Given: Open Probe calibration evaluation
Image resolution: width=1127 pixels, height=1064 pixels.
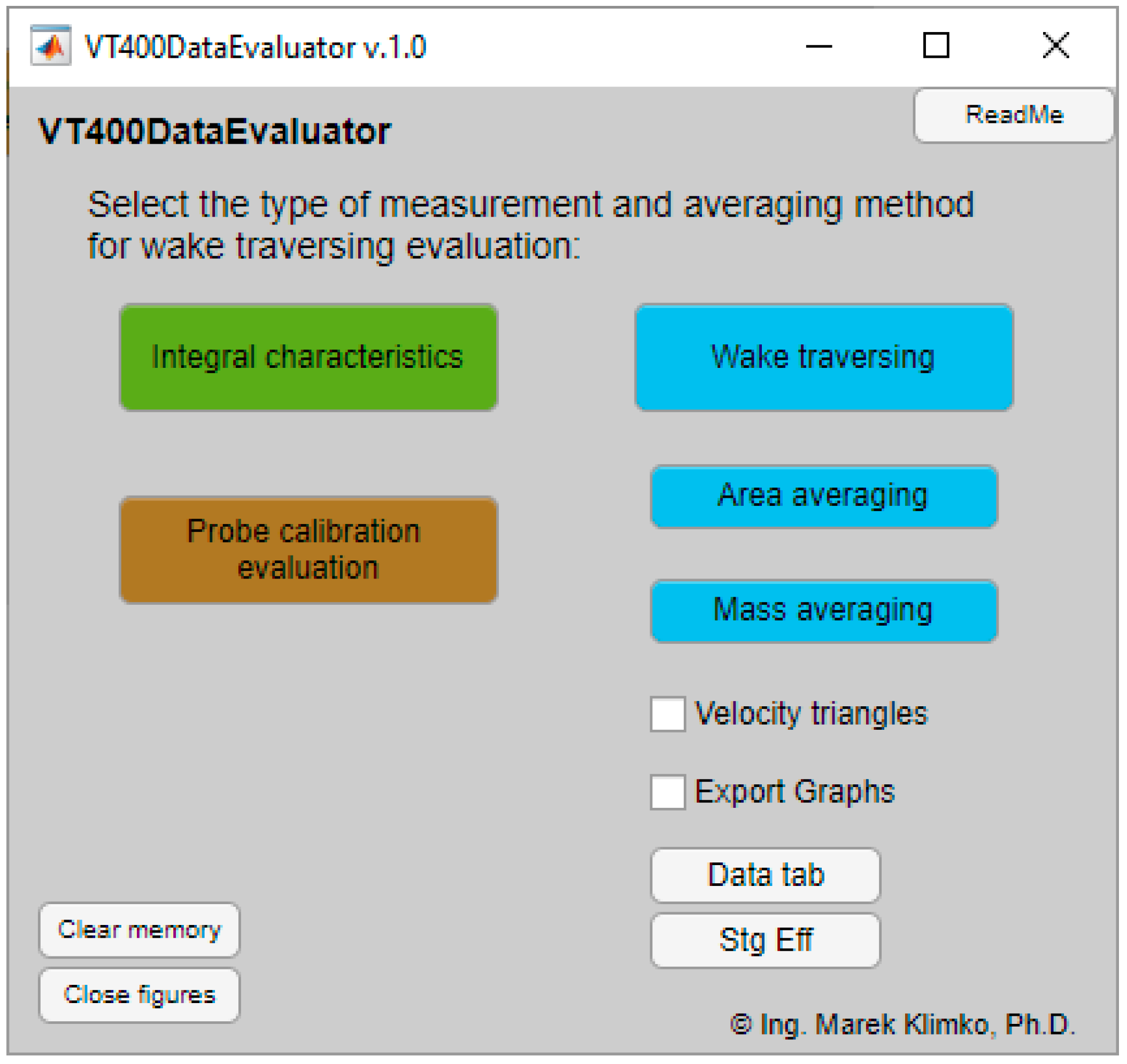Looking at the screenshot, I should (x=308, y=550).
